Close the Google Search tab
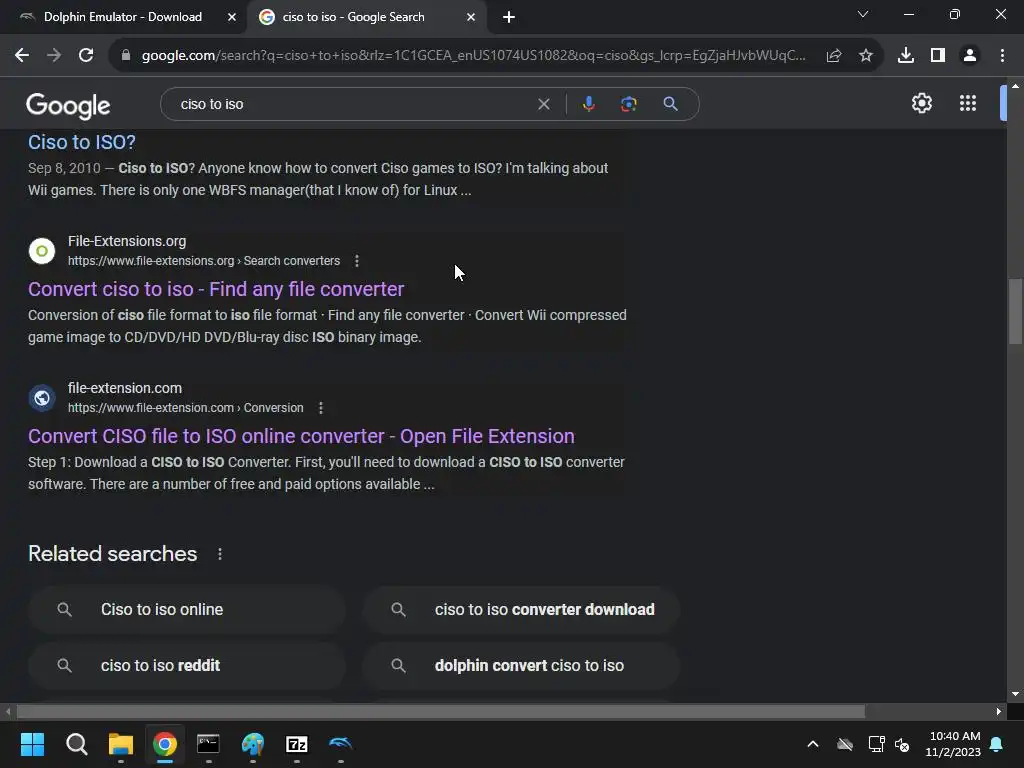1024x768 pixels. pyautogui.click(x=471, y=17)
